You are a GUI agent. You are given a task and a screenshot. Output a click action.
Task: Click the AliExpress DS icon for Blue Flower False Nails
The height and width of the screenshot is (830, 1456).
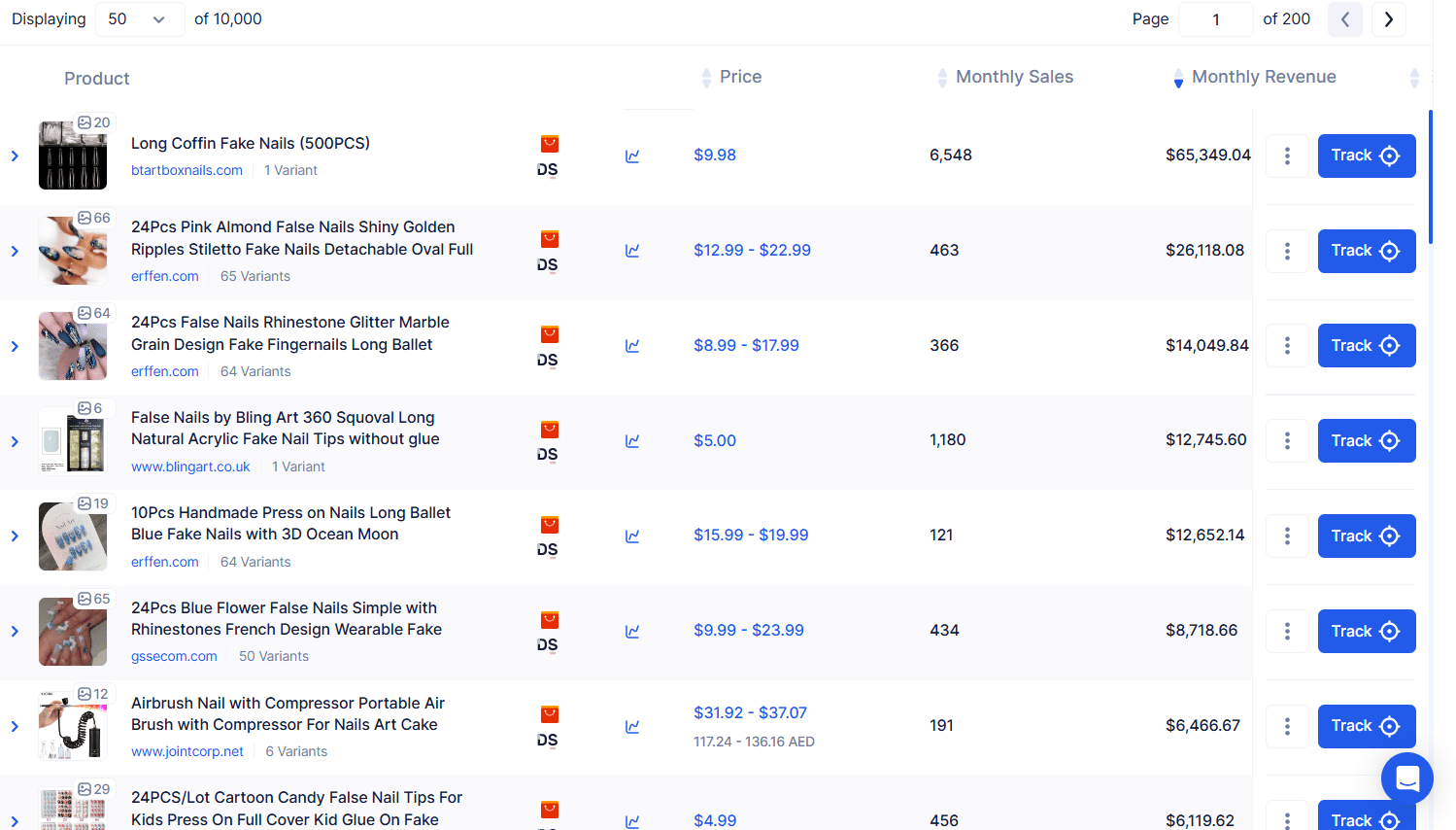[549, 632]
